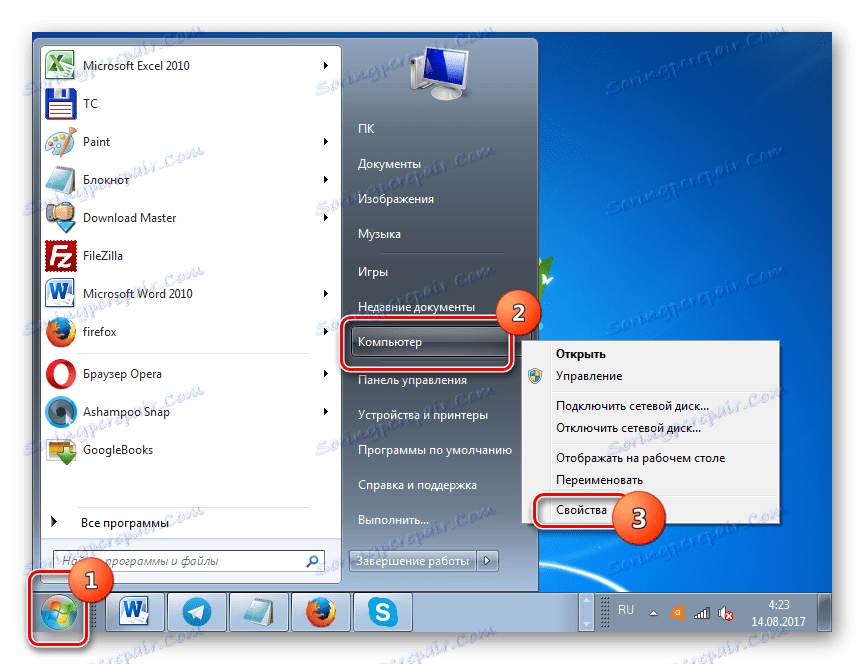
Task: Open Игры in Start menu
Action: [372, 272]
